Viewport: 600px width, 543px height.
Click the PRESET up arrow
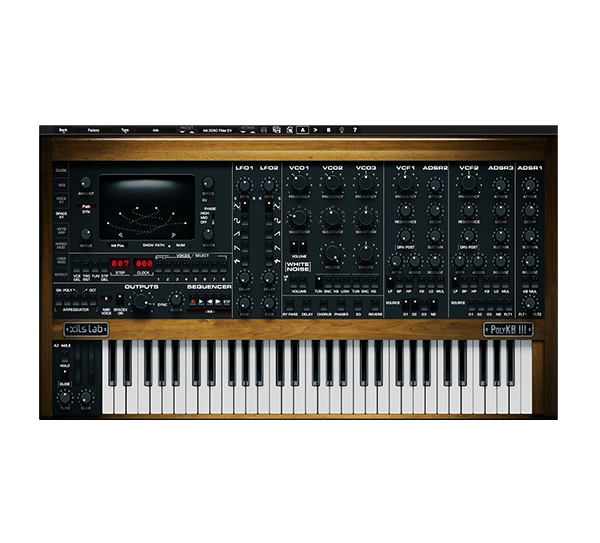192,132
